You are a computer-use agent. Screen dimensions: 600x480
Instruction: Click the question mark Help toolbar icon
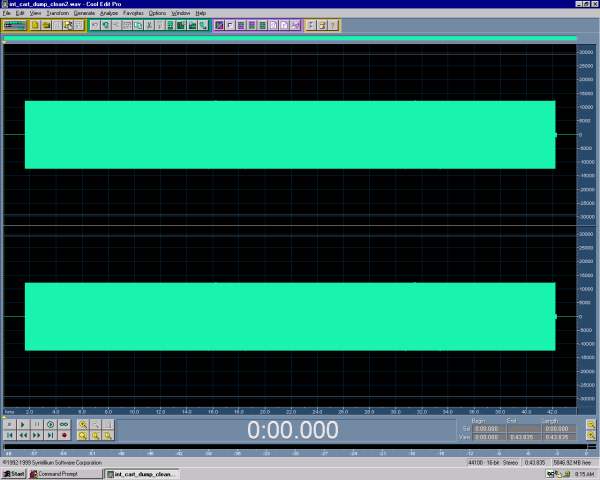point(333,25)
